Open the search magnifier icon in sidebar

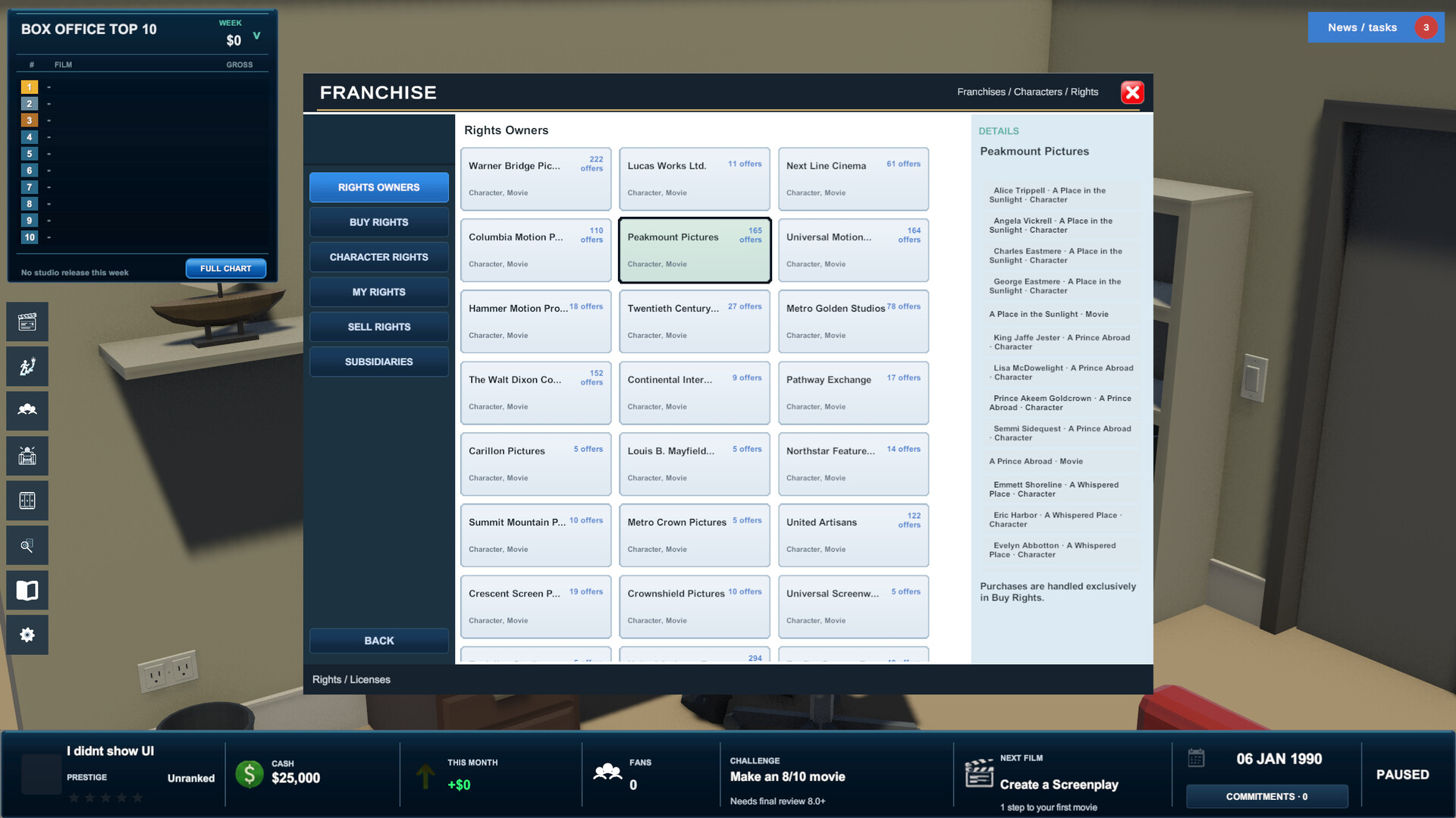point(27,545)
